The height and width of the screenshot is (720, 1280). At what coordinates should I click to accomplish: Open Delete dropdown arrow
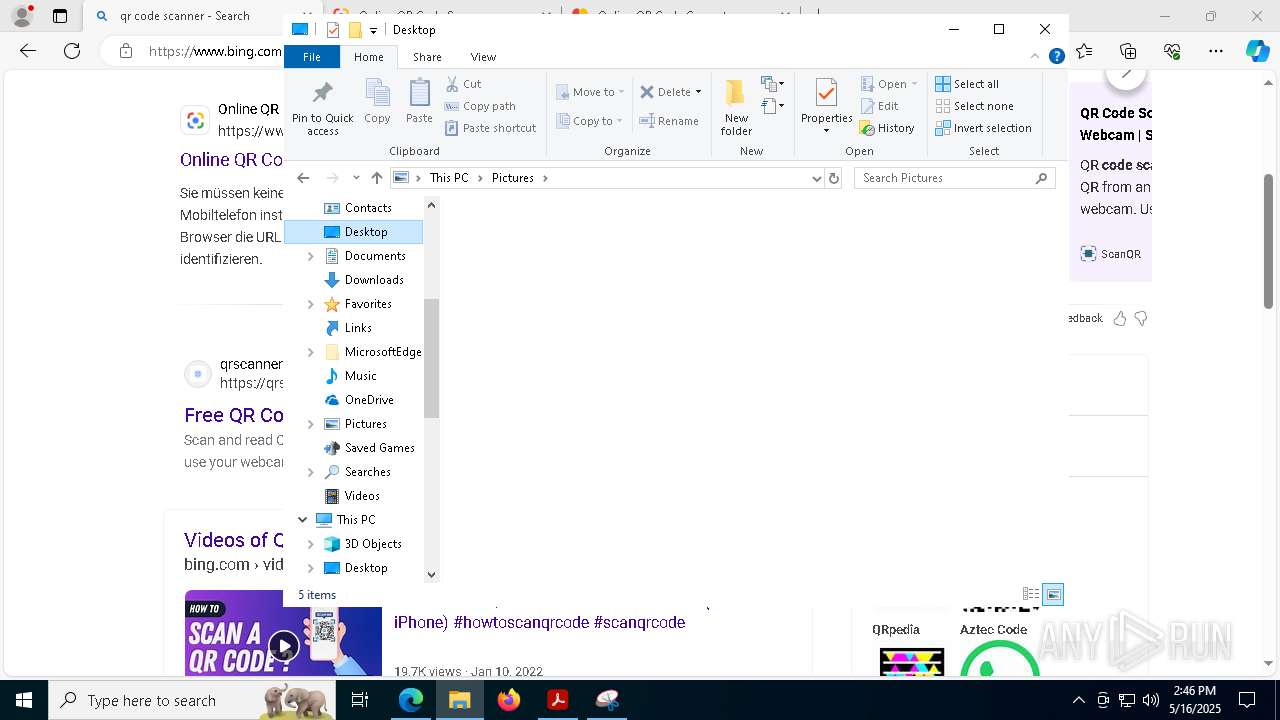(x=698, y=92)
